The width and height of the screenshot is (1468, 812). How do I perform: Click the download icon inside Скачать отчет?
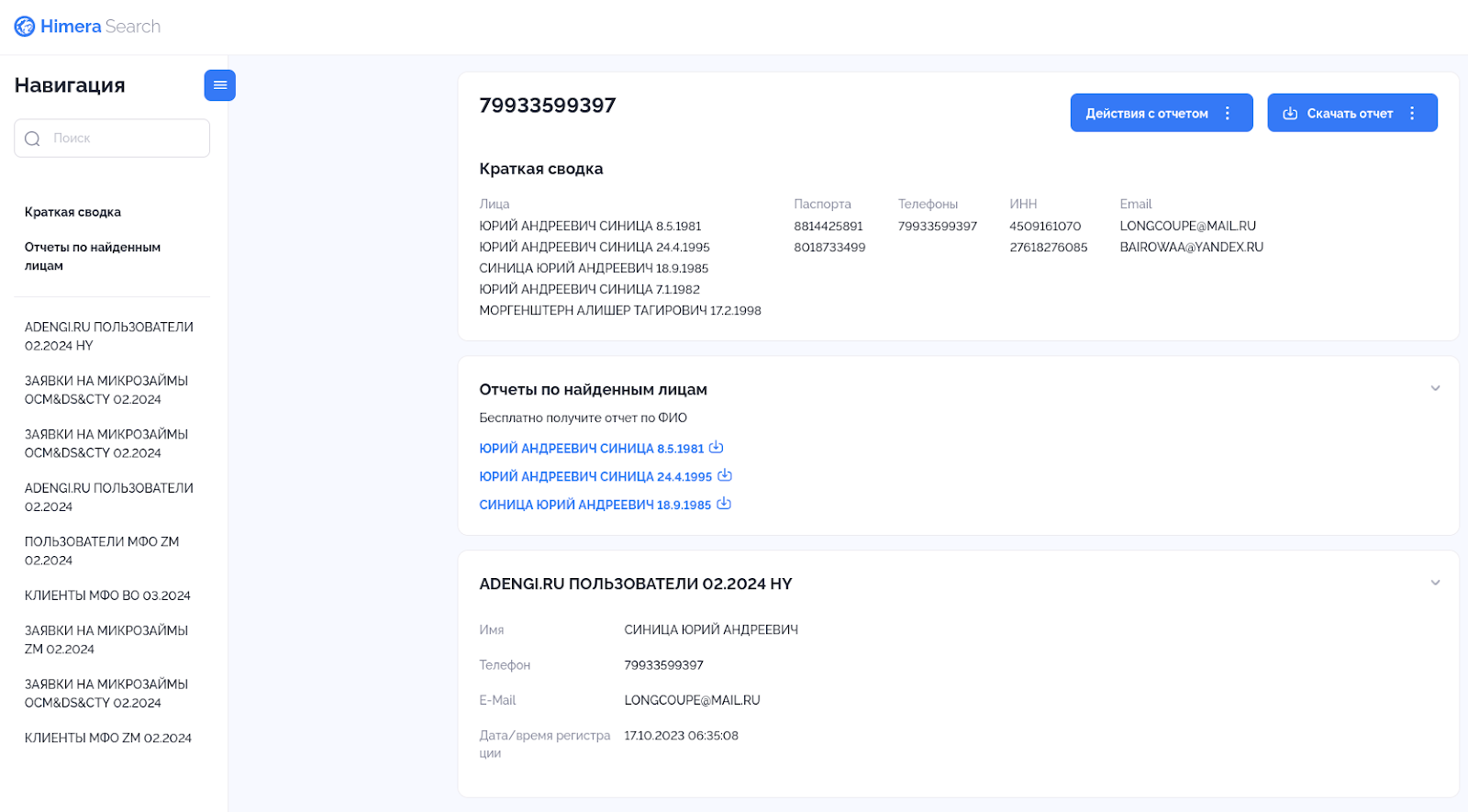click(x=1290, y=114)
